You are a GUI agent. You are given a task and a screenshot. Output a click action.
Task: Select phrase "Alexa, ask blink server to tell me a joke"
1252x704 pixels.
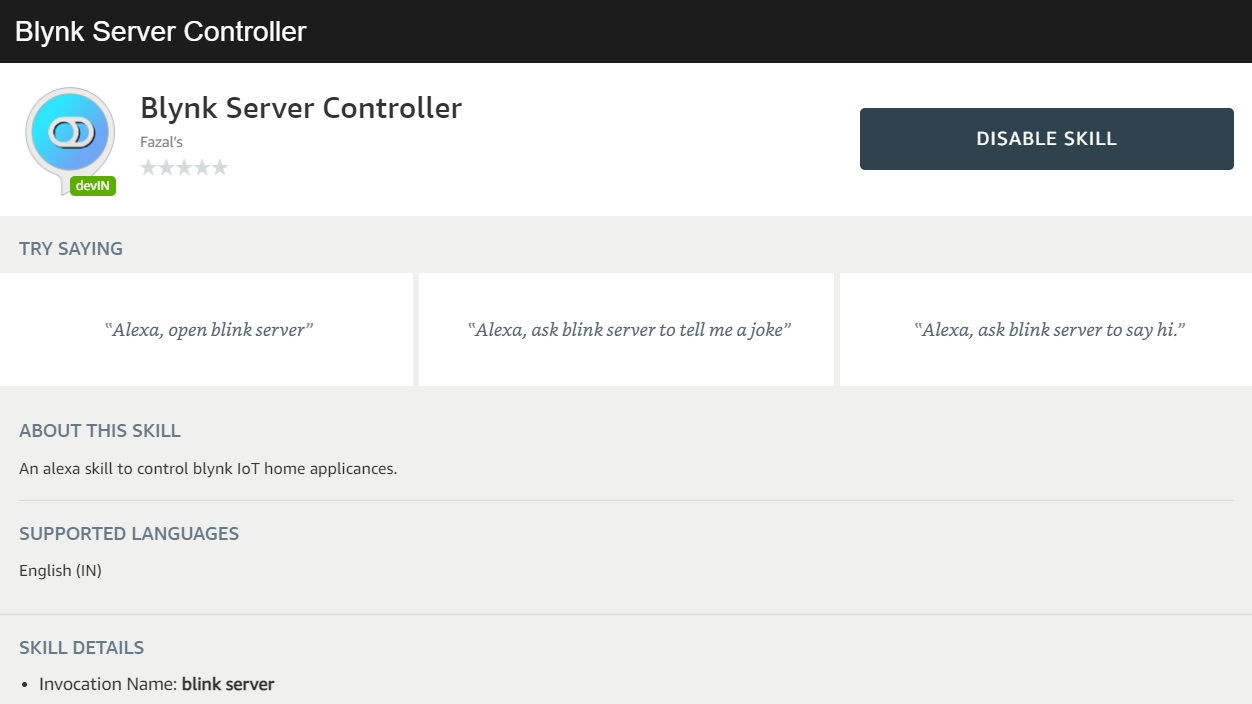point(629,330)
